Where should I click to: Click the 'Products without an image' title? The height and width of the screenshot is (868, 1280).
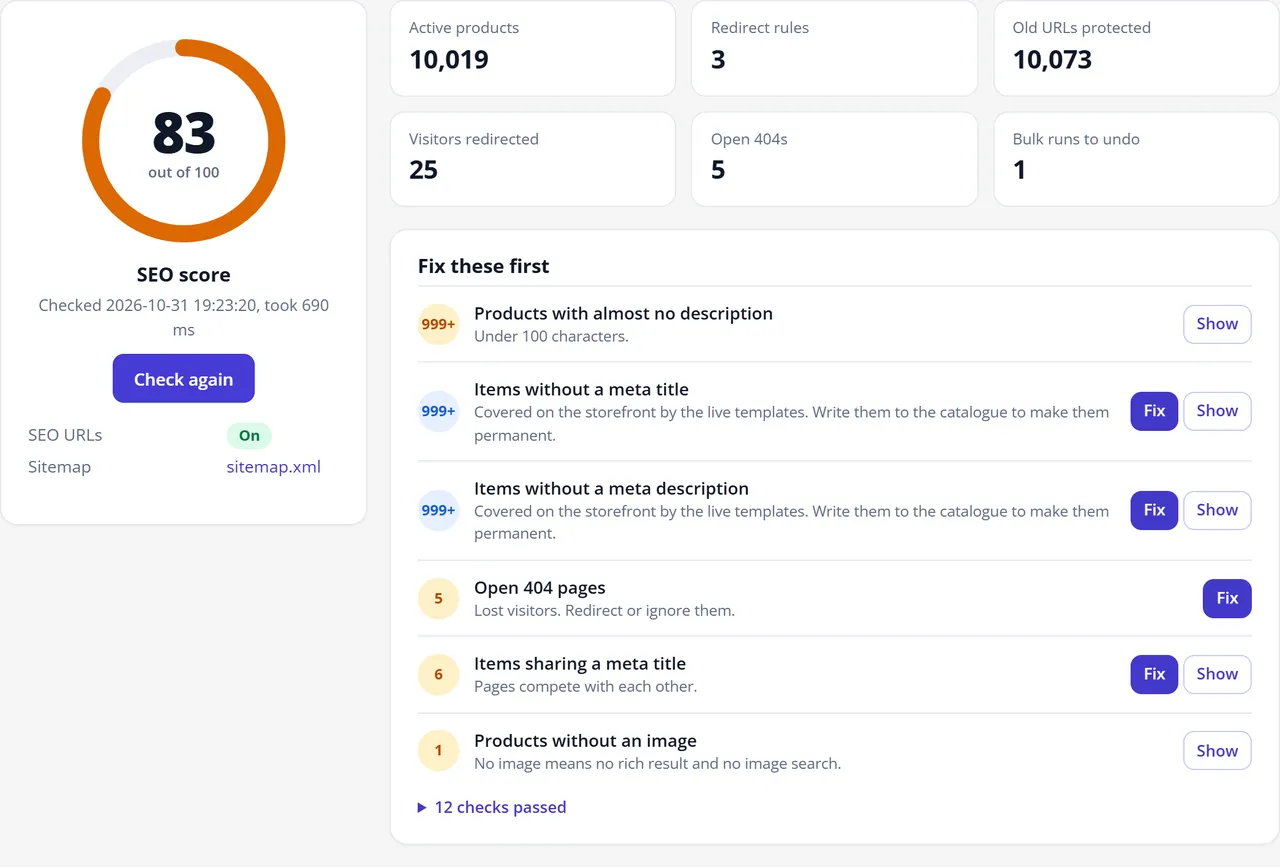[x=585, y=740]
